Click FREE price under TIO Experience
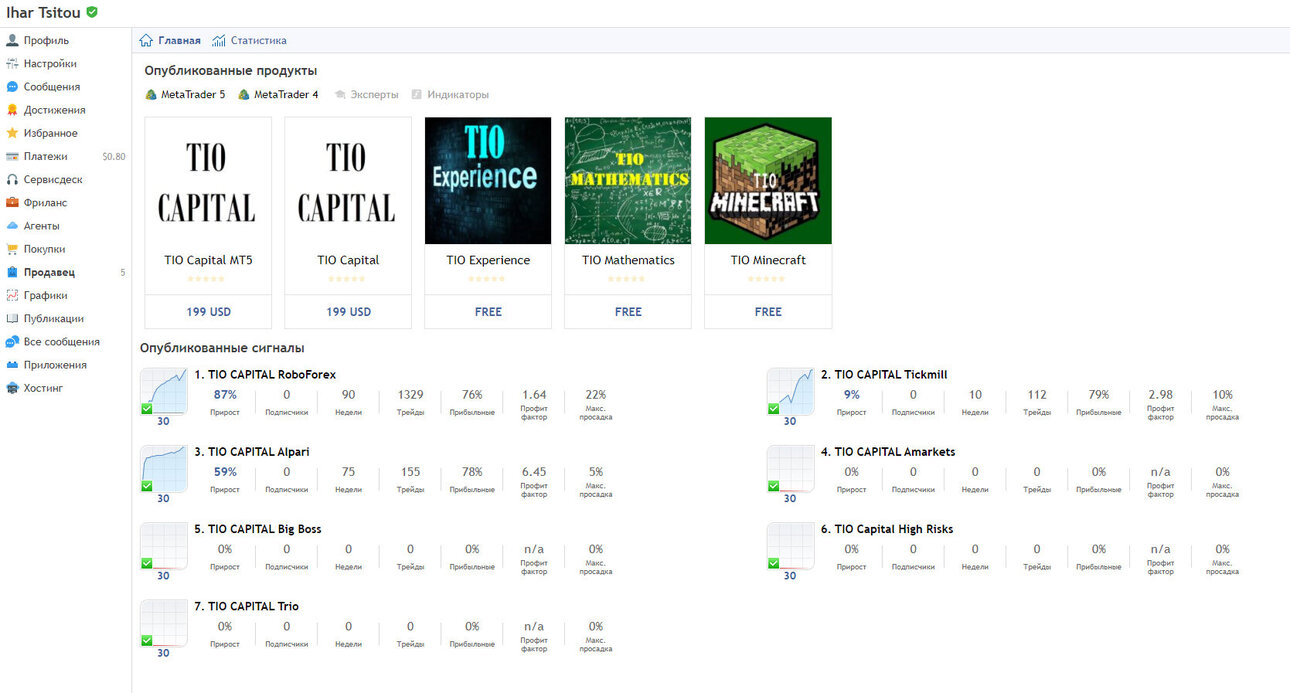 (488, 312)
